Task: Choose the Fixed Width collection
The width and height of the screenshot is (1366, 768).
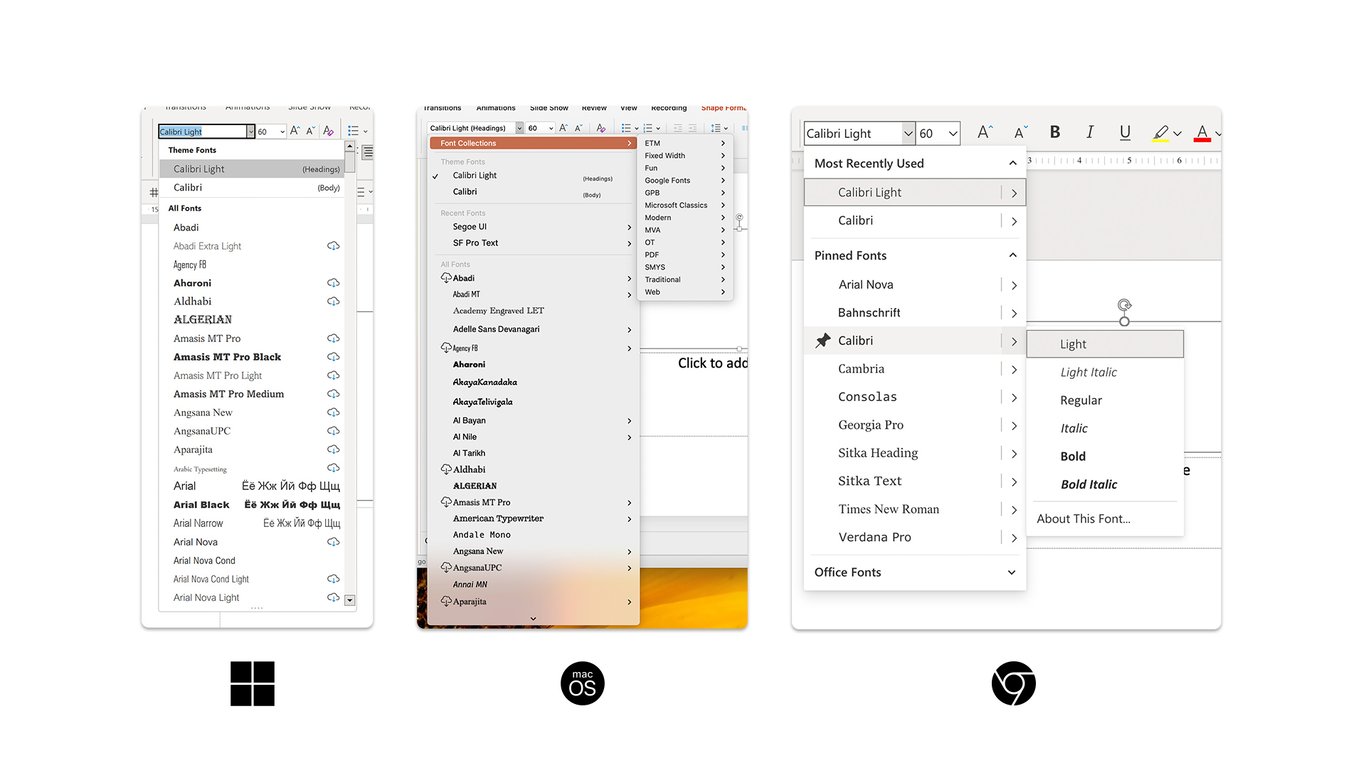Action: pos(685,155)
